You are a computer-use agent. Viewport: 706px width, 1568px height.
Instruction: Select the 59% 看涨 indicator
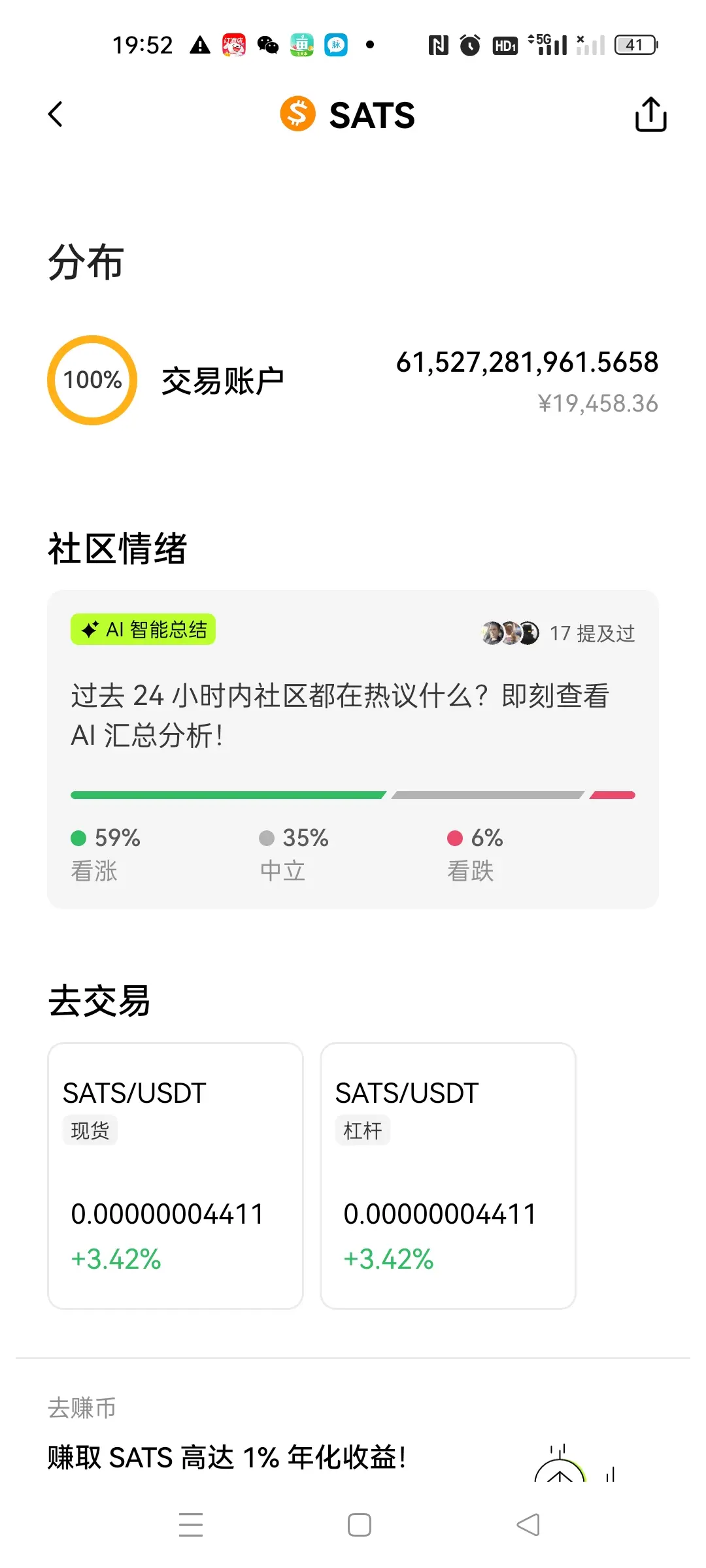point(106,854)
